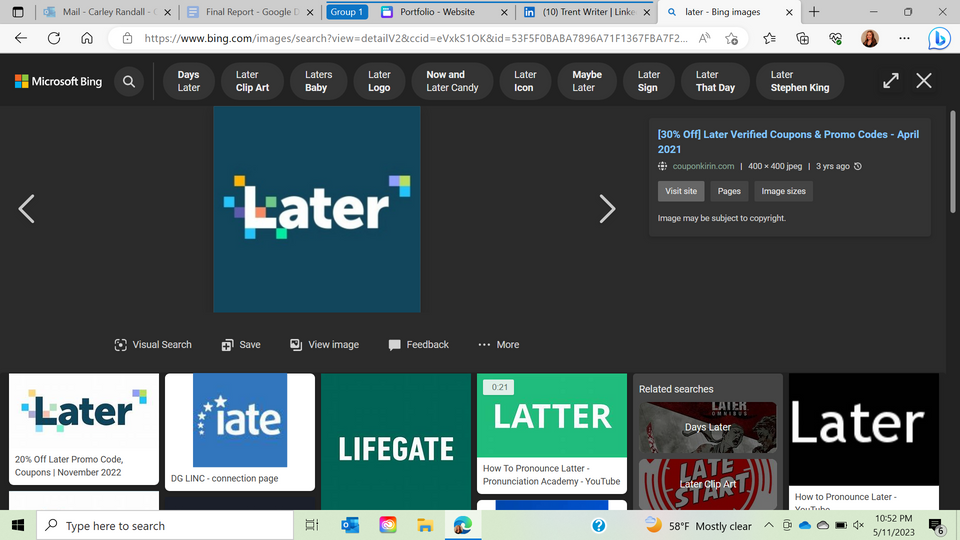Viewport: 960px width, 540px height.
Task: Activate Read aloud icon in address bar
Action: pos(704,38)
